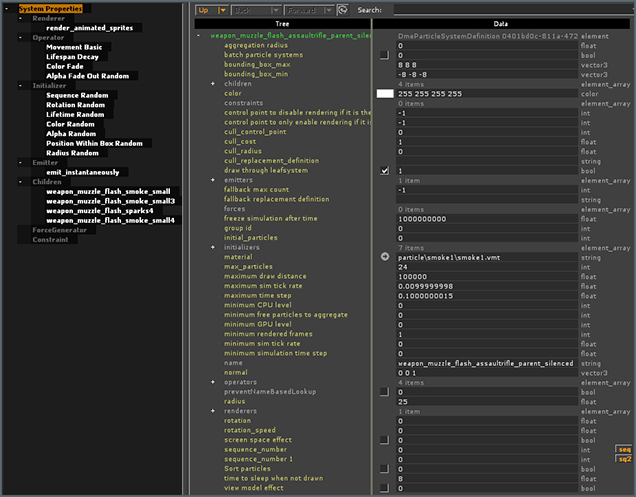Toggle the Sort particles checkbox
The height and width of the screenshot is (497, 636).
pyautogui.click(x=385, y=468)
